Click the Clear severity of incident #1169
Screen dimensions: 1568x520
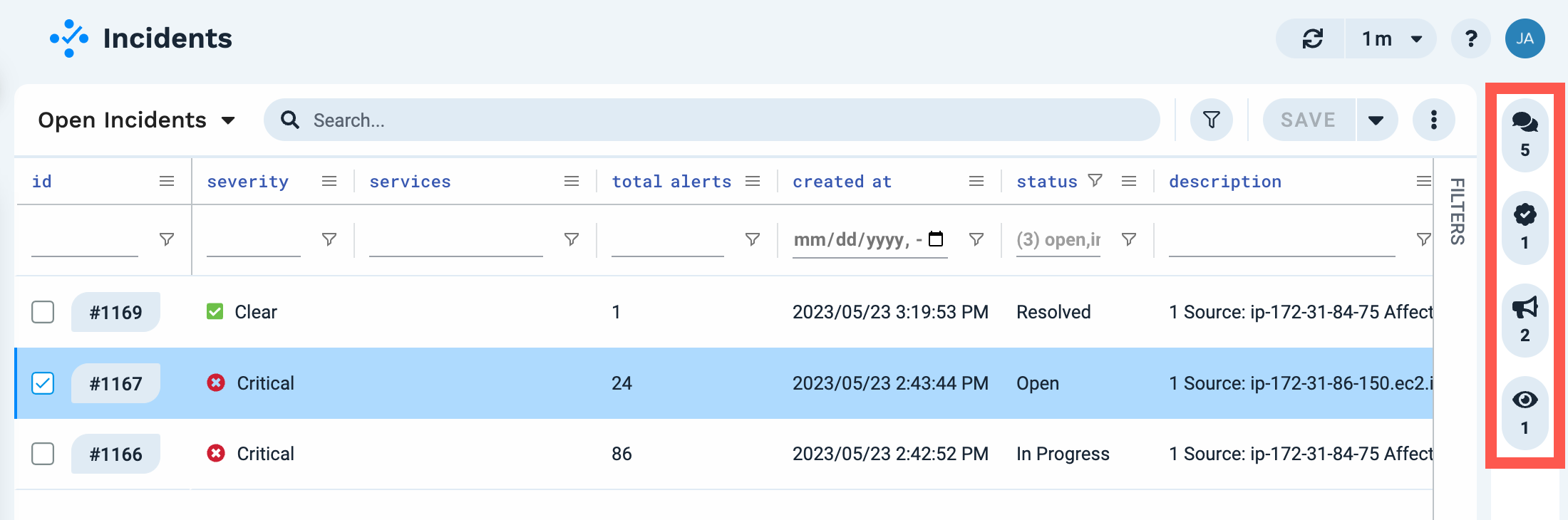pyautogui.click(x=242, y=312)
